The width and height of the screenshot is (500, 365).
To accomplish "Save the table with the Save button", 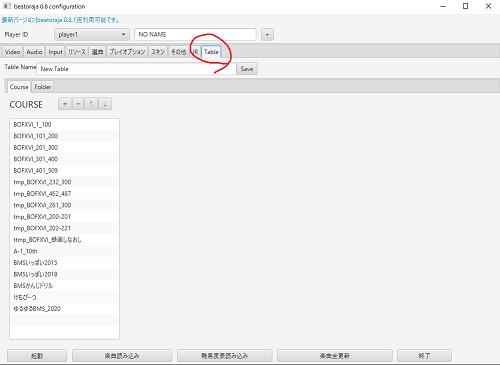I will 247,69.
